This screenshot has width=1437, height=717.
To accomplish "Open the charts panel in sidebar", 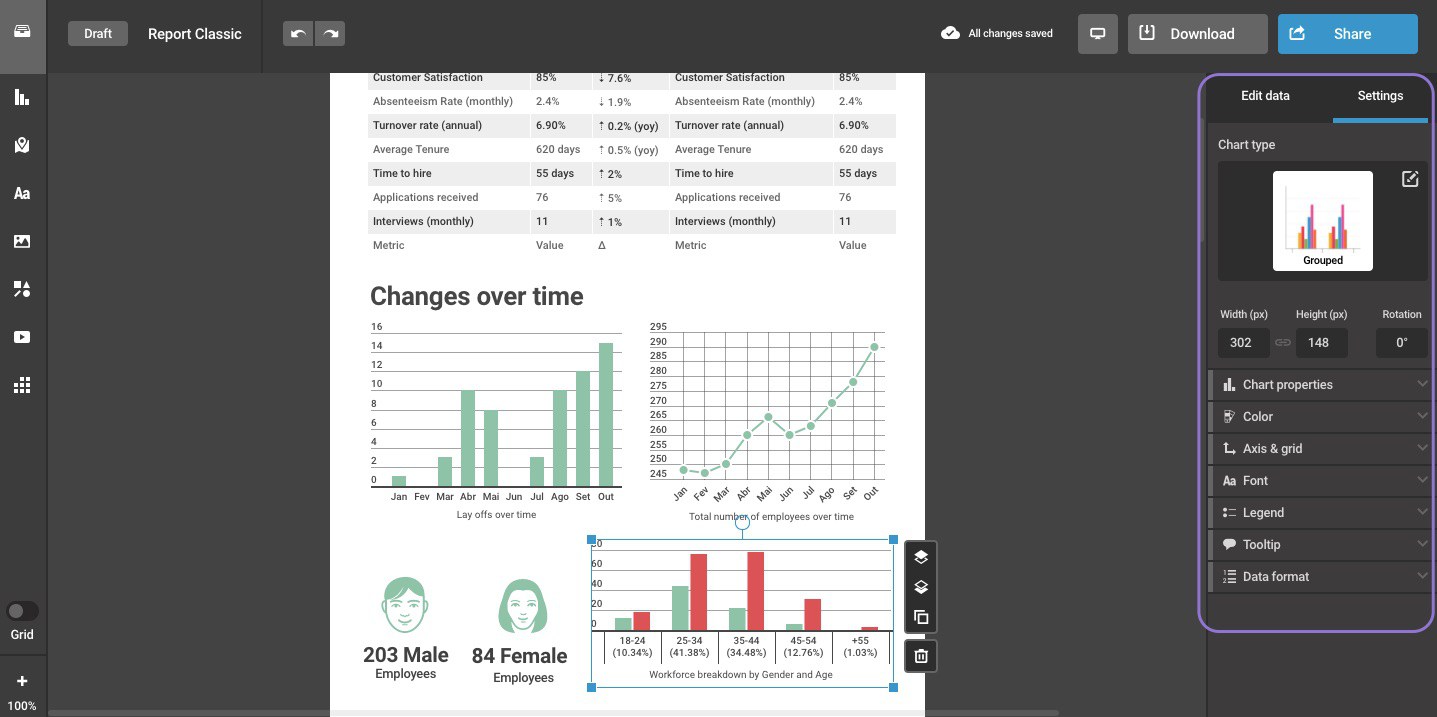I will click(x=22, y=98).
